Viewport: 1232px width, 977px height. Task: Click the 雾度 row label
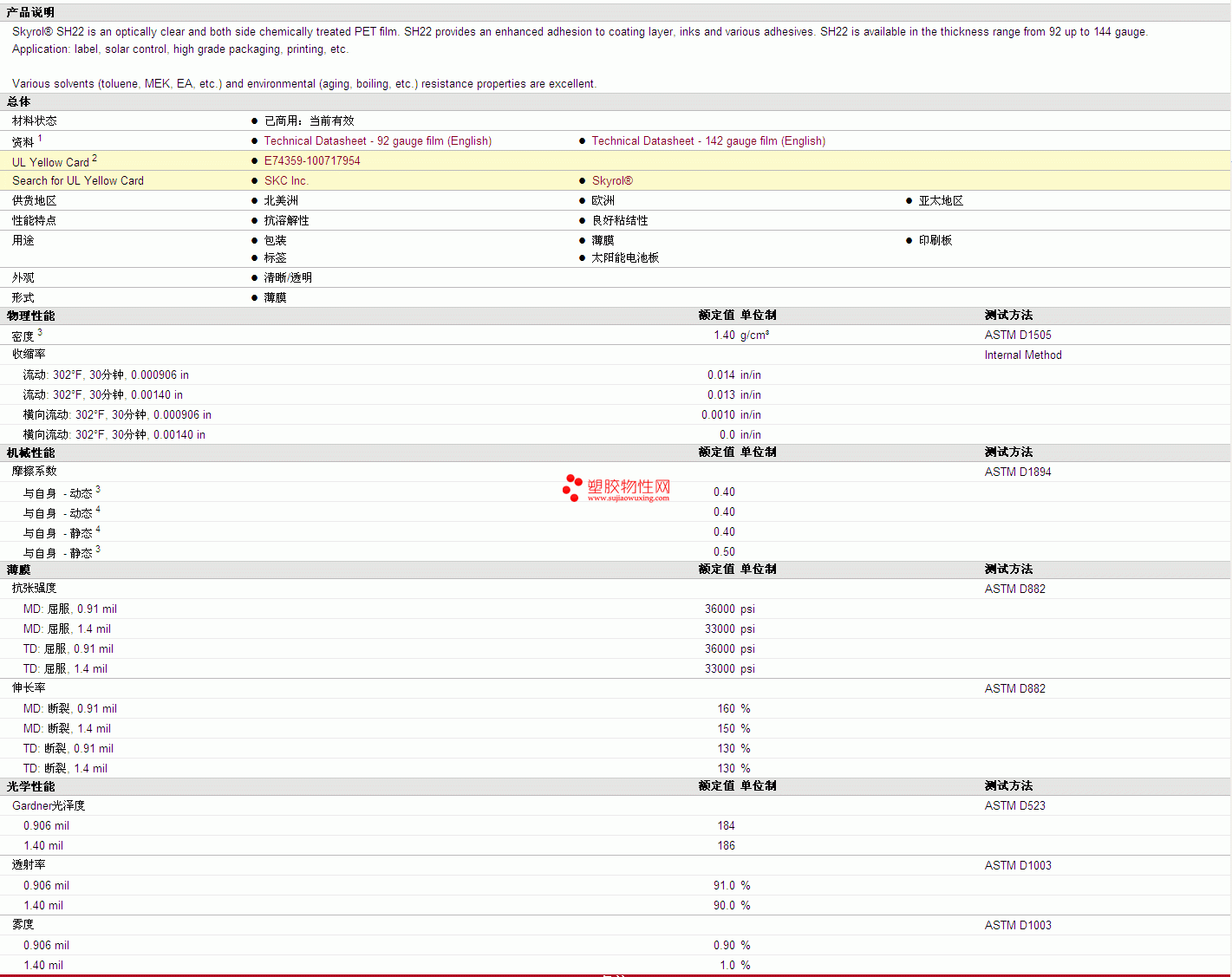pyautogui.click(x=23, y=925)
